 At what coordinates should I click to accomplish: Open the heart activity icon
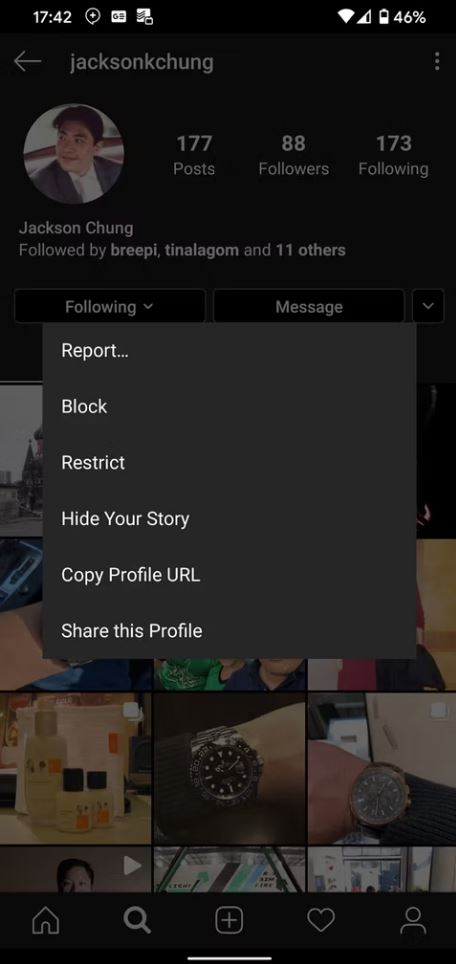[x=320, y=920]
